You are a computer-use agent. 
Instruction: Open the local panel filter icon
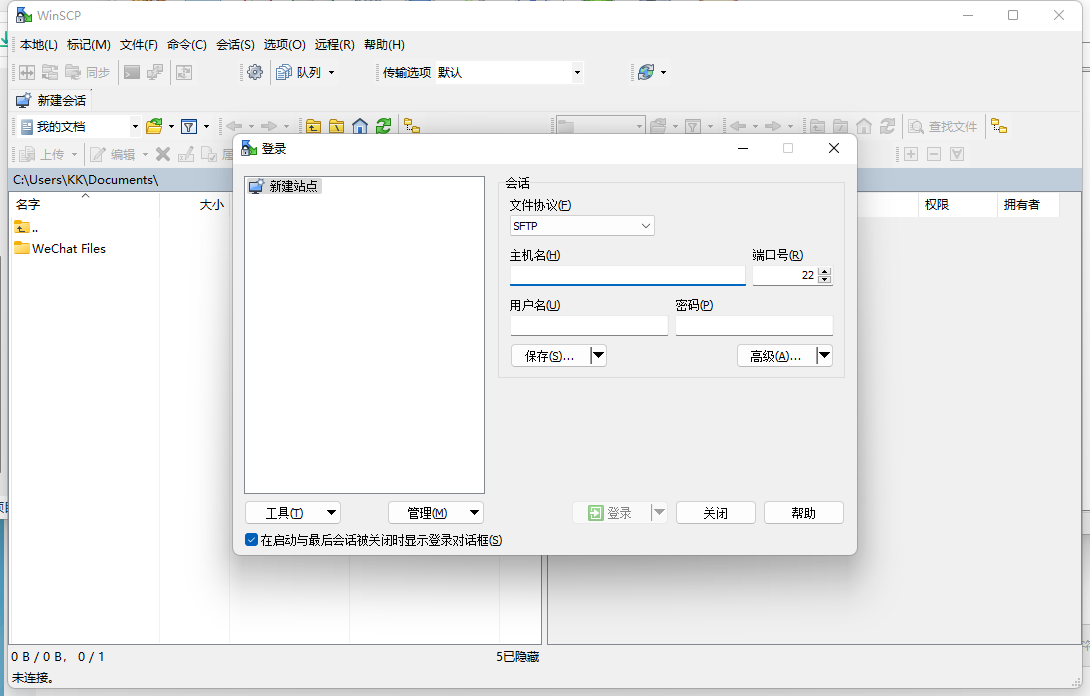[189, 126]
